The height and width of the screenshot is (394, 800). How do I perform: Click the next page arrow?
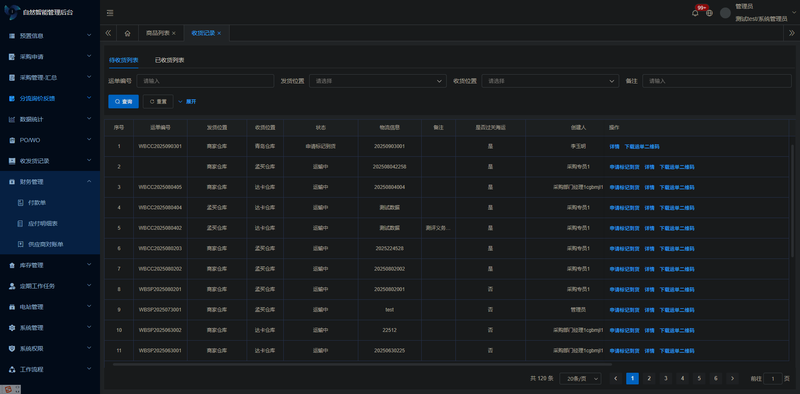pyautogui.click(x=733, y=378)
